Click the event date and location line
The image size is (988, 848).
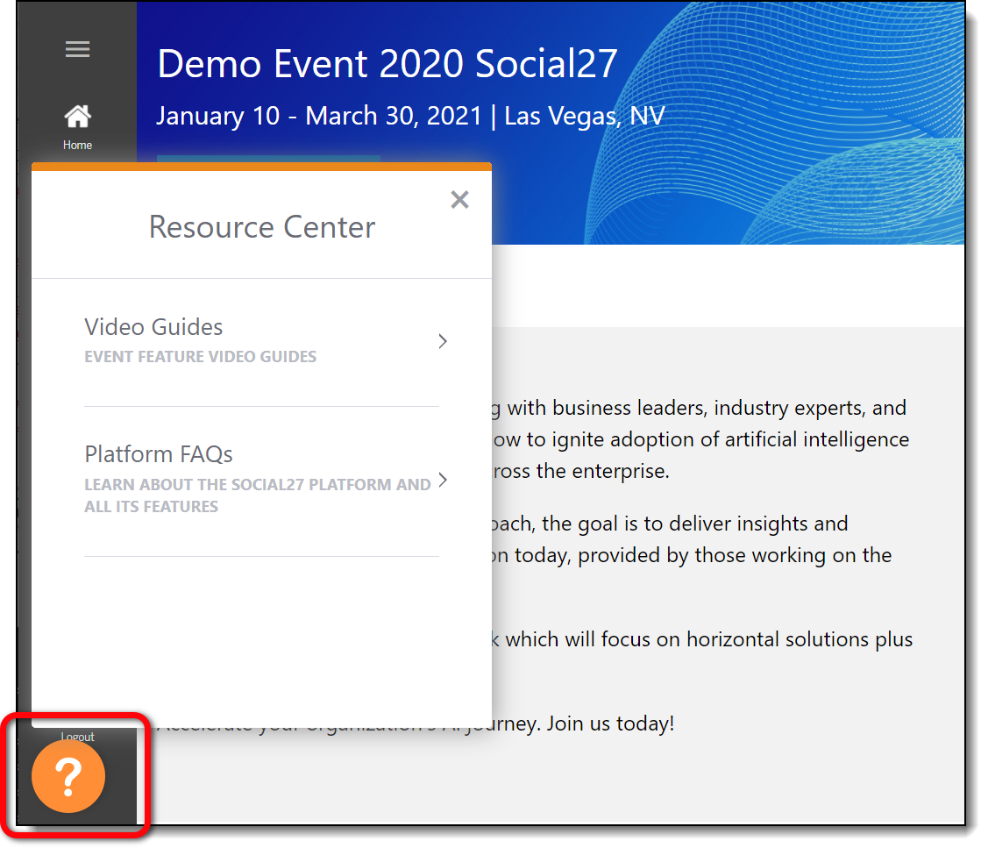410,116
